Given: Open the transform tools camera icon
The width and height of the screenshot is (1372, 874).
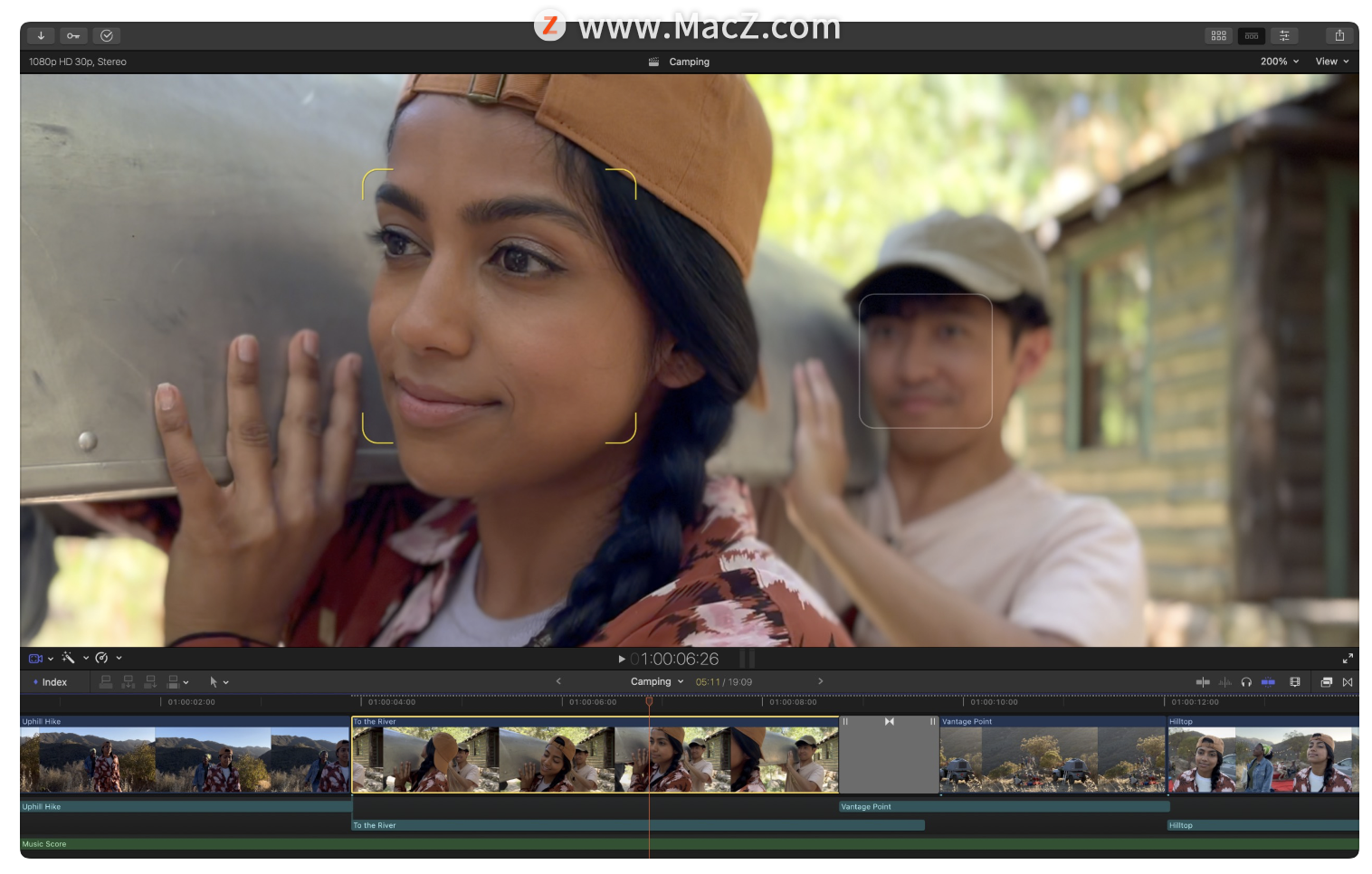Looking at the screenshot, I should (x=36, y=659).
